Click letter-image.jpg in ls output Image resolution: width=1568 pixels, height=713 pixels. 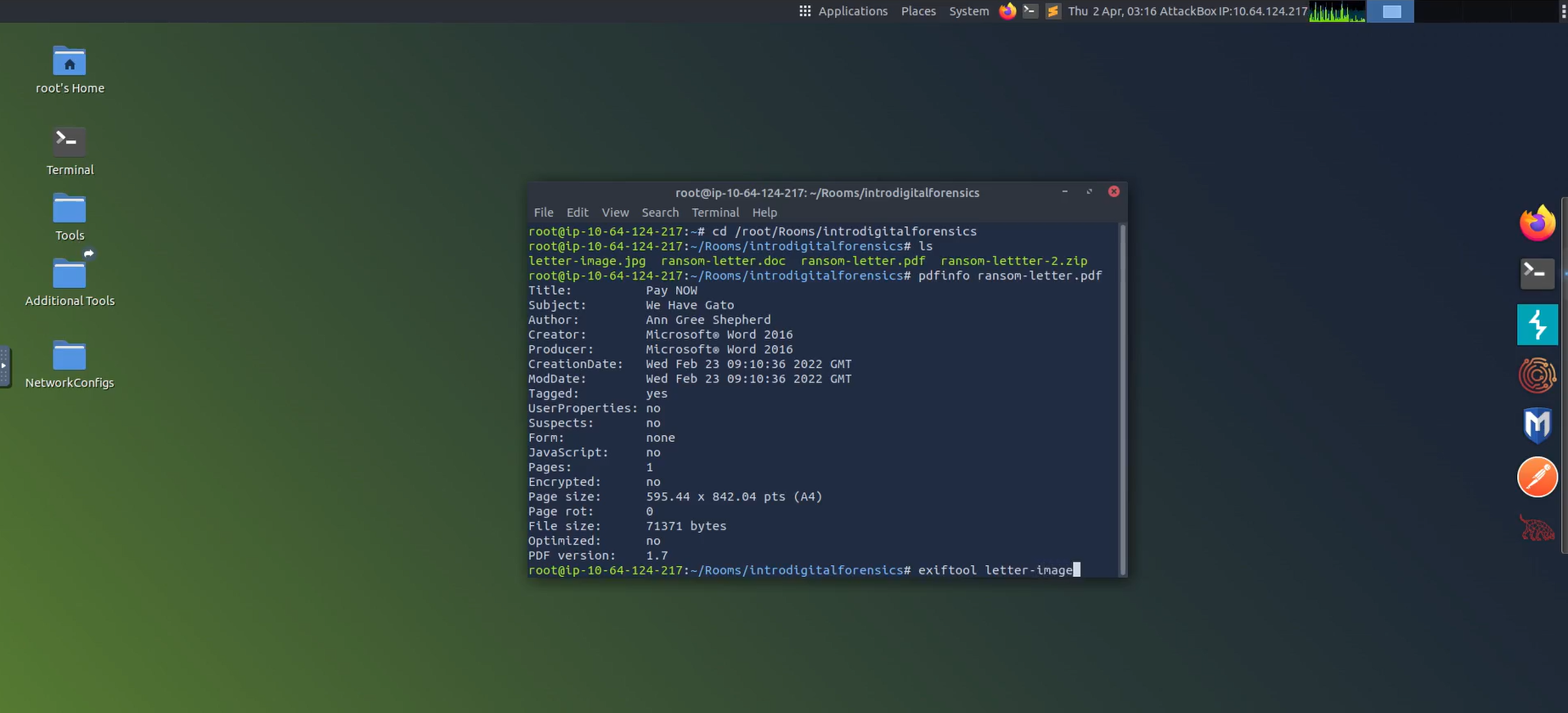pos(587,261)
